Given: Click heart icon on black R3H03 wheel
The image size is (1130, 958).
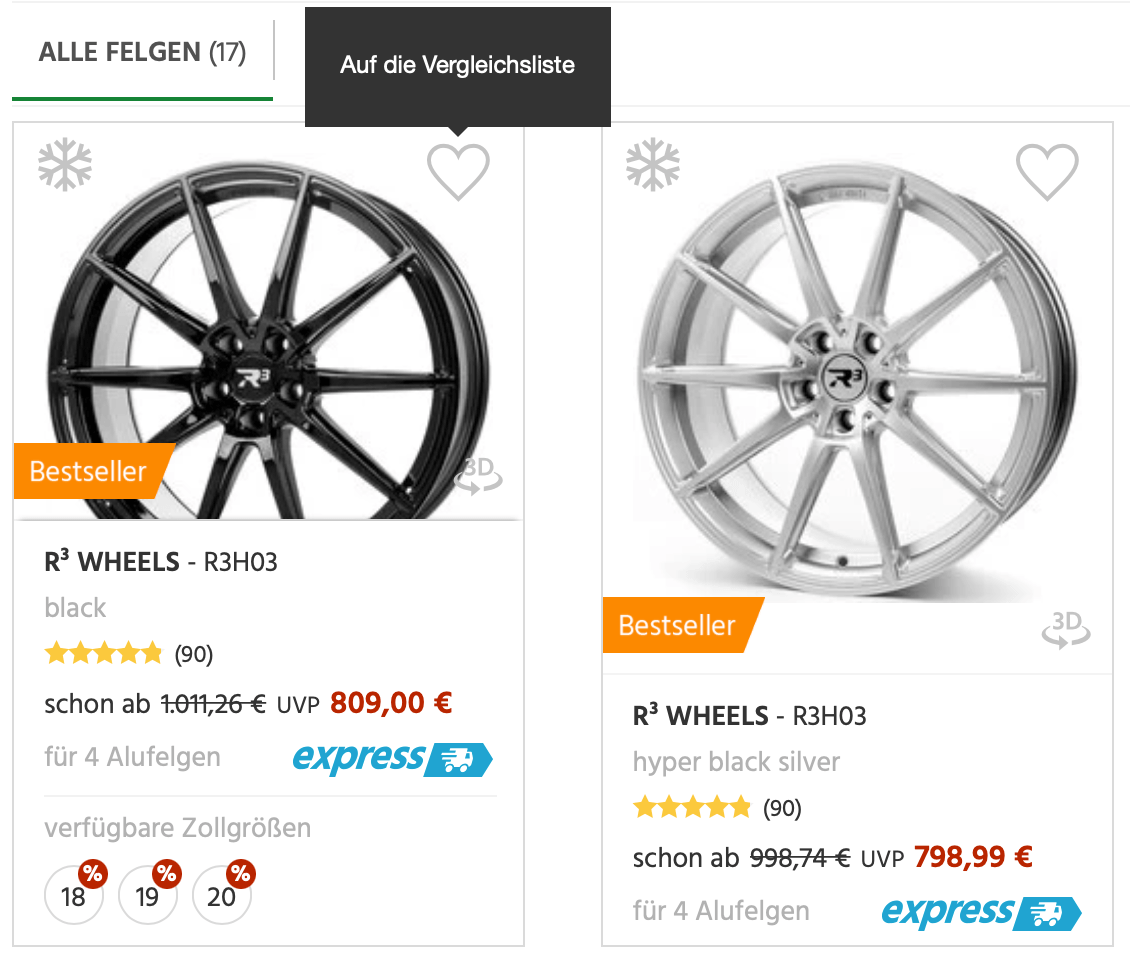Looking at the screenshot, I should point(459,171).
